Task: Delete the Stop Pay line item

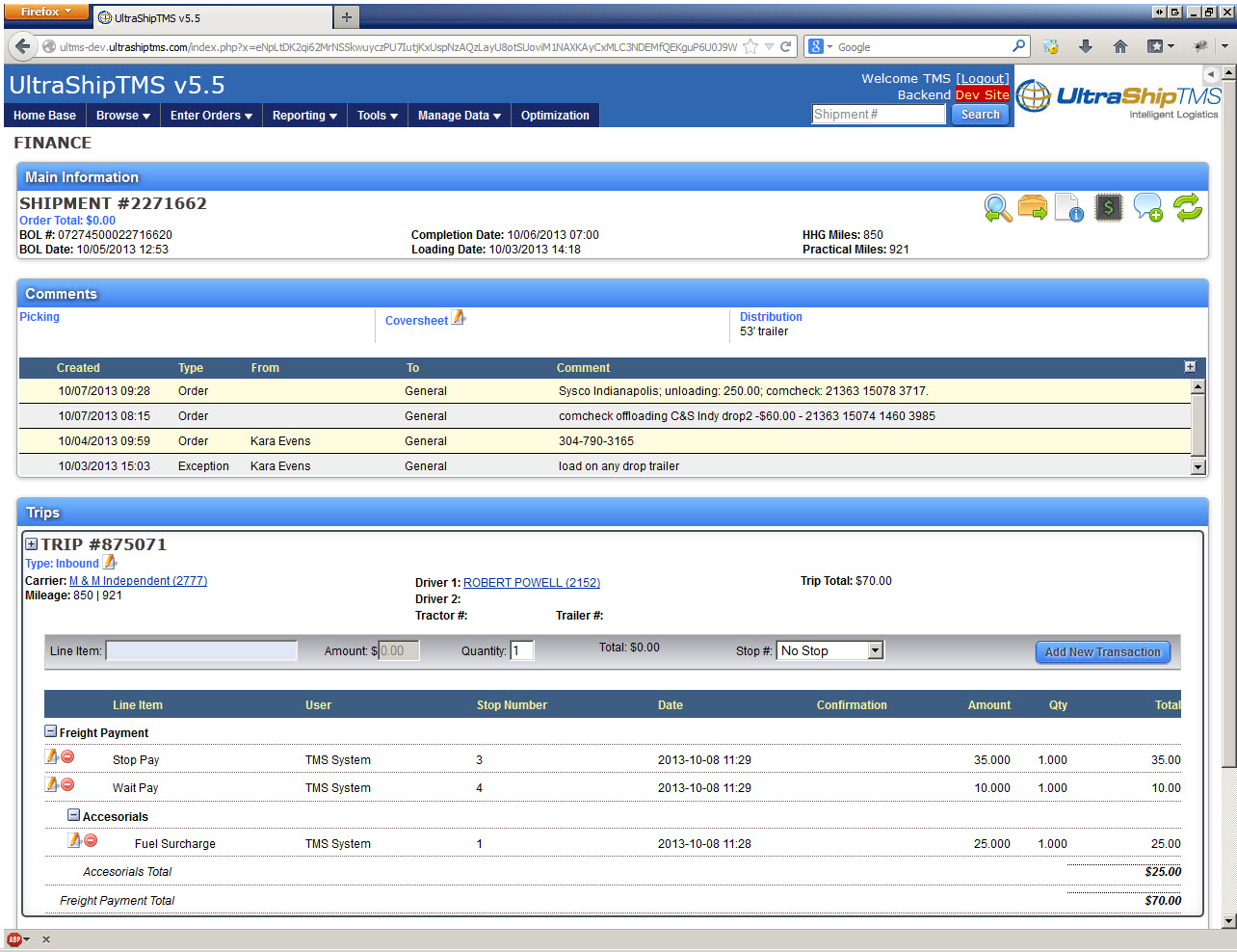Action: click(x=67, y=757)
